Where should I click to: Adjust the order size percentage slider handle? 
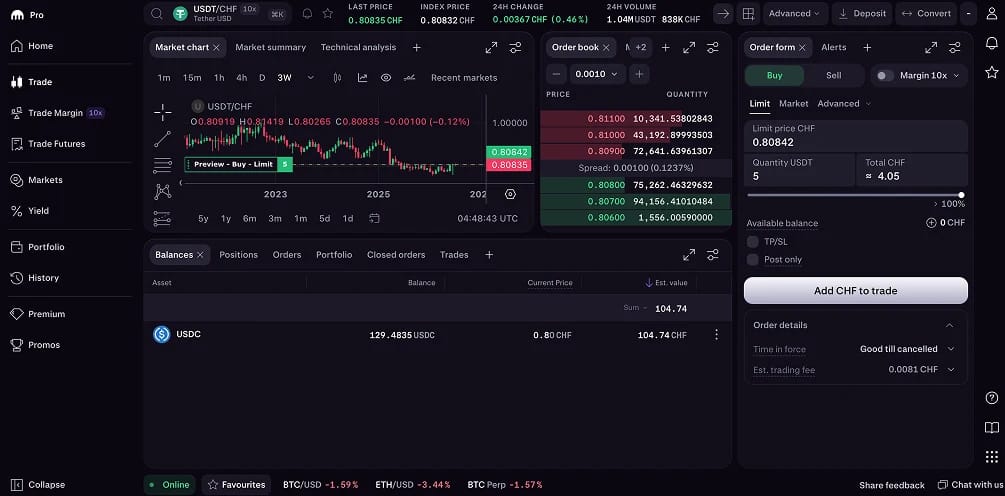[961, 195]
